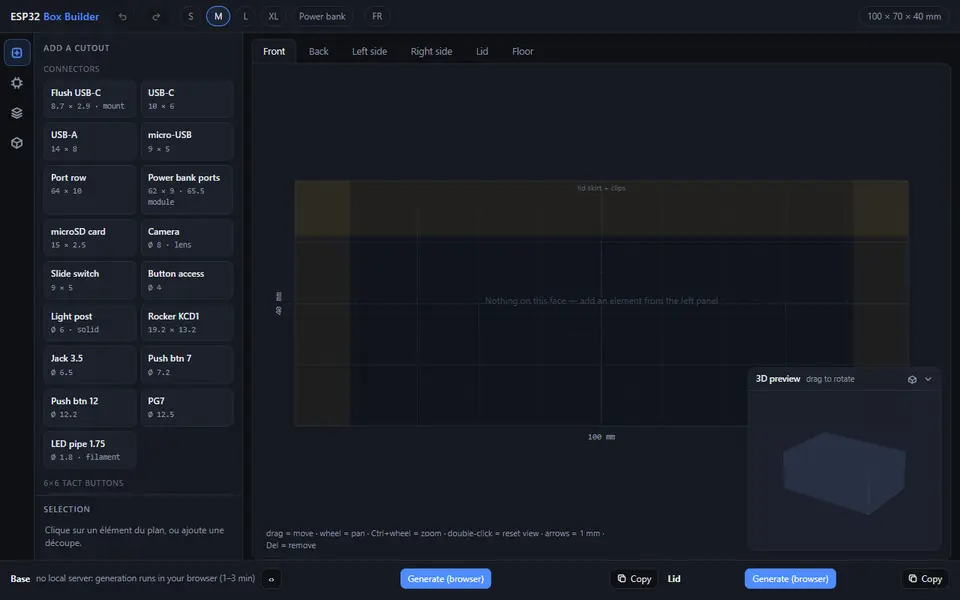Add a micro-USB cutout
The height and width of the screenshot is (600, 960).
point(187,141)
